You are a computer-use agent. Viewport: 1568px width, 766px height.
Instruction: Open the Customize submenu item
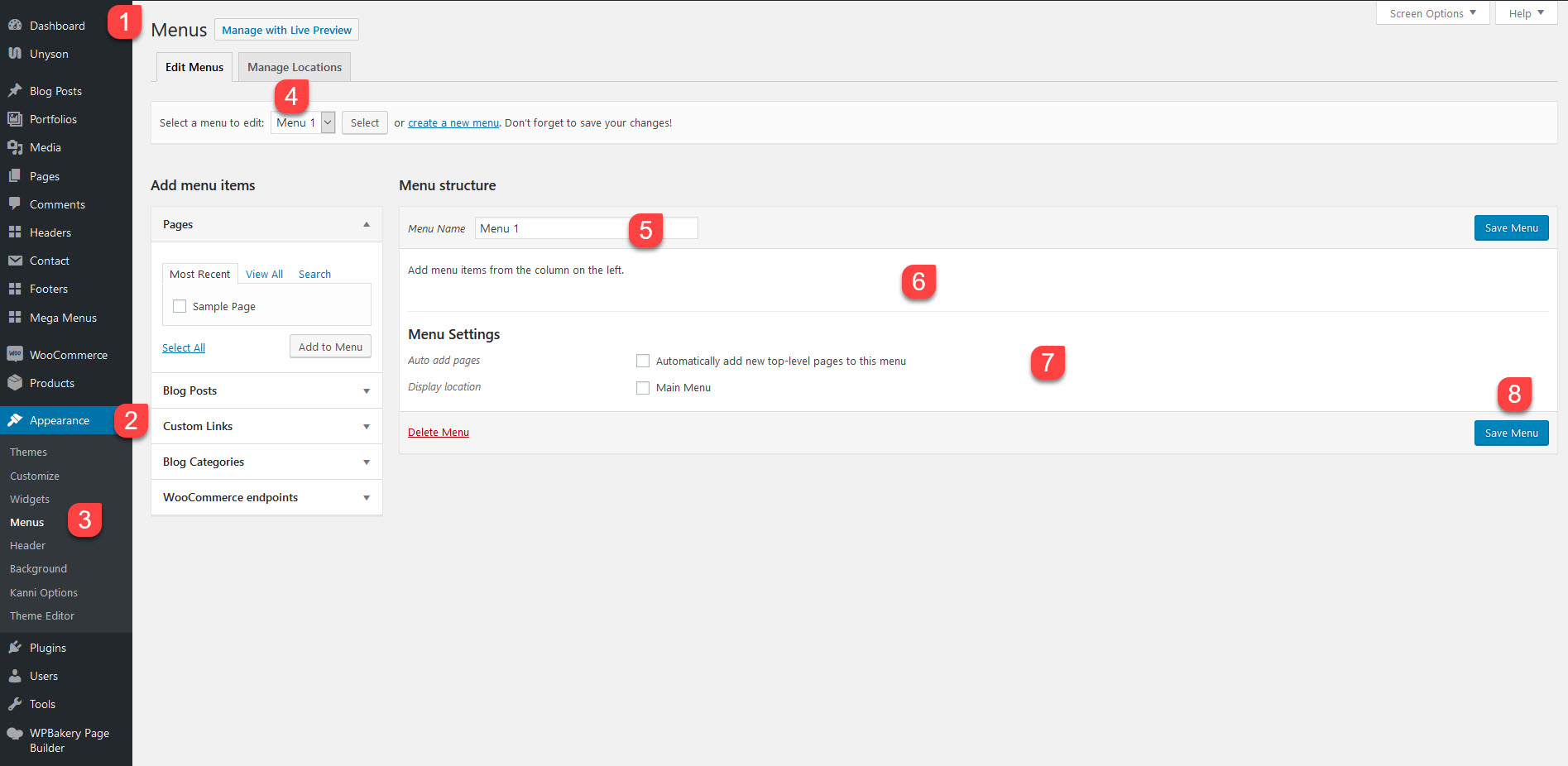(35, 476)
